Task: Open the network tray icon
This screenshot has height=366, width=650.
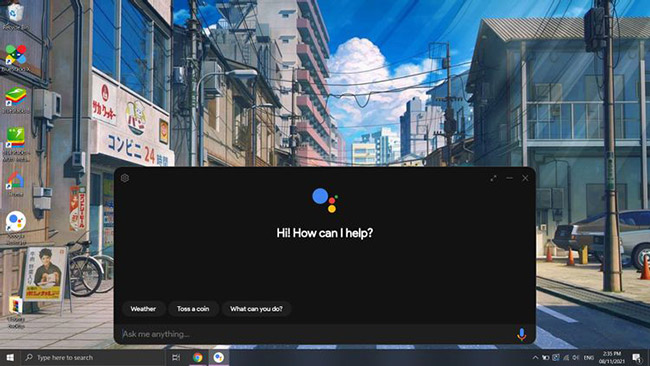Action: pos(566,357)
